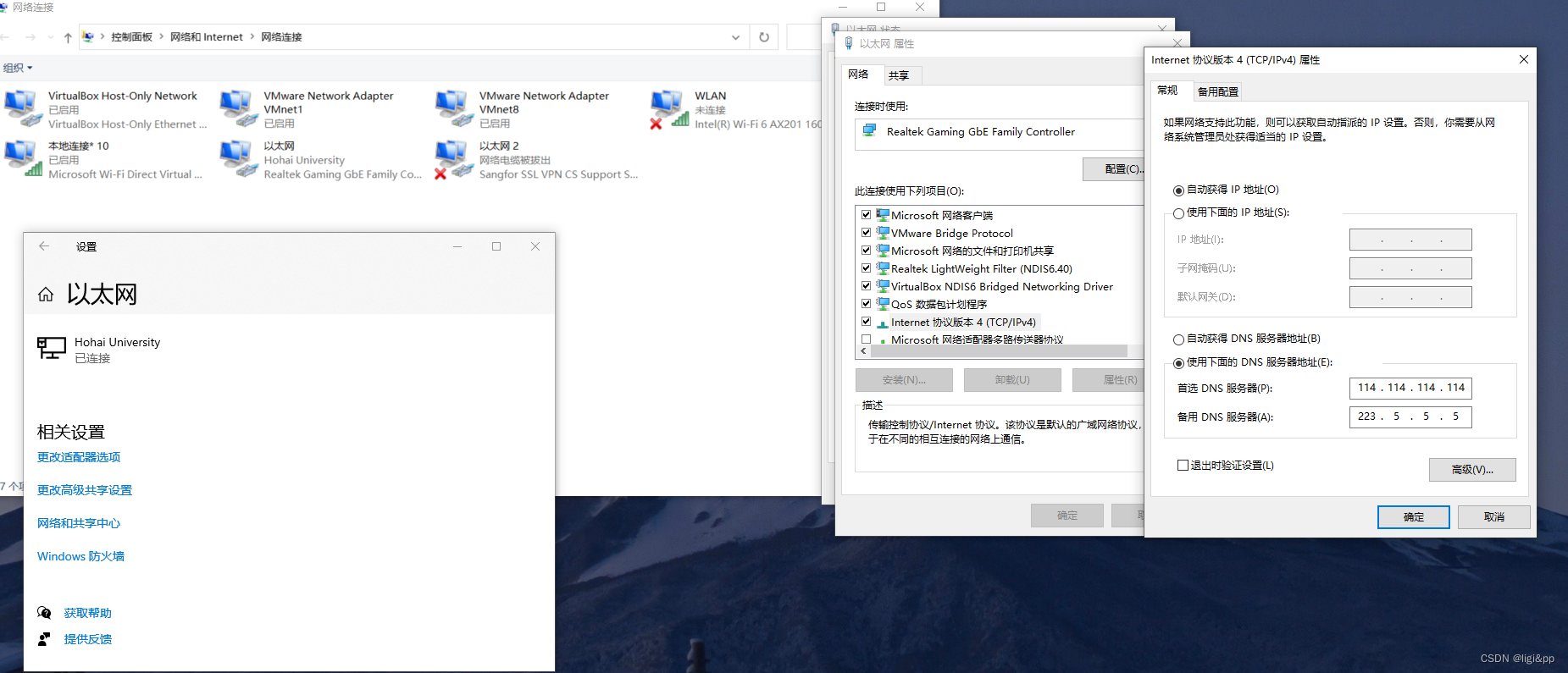Image resolution: width=1568 pixels, height=673 pixels.
Task: Click the Microsoft 网络客户端 item icon
Action: point(883,215)
